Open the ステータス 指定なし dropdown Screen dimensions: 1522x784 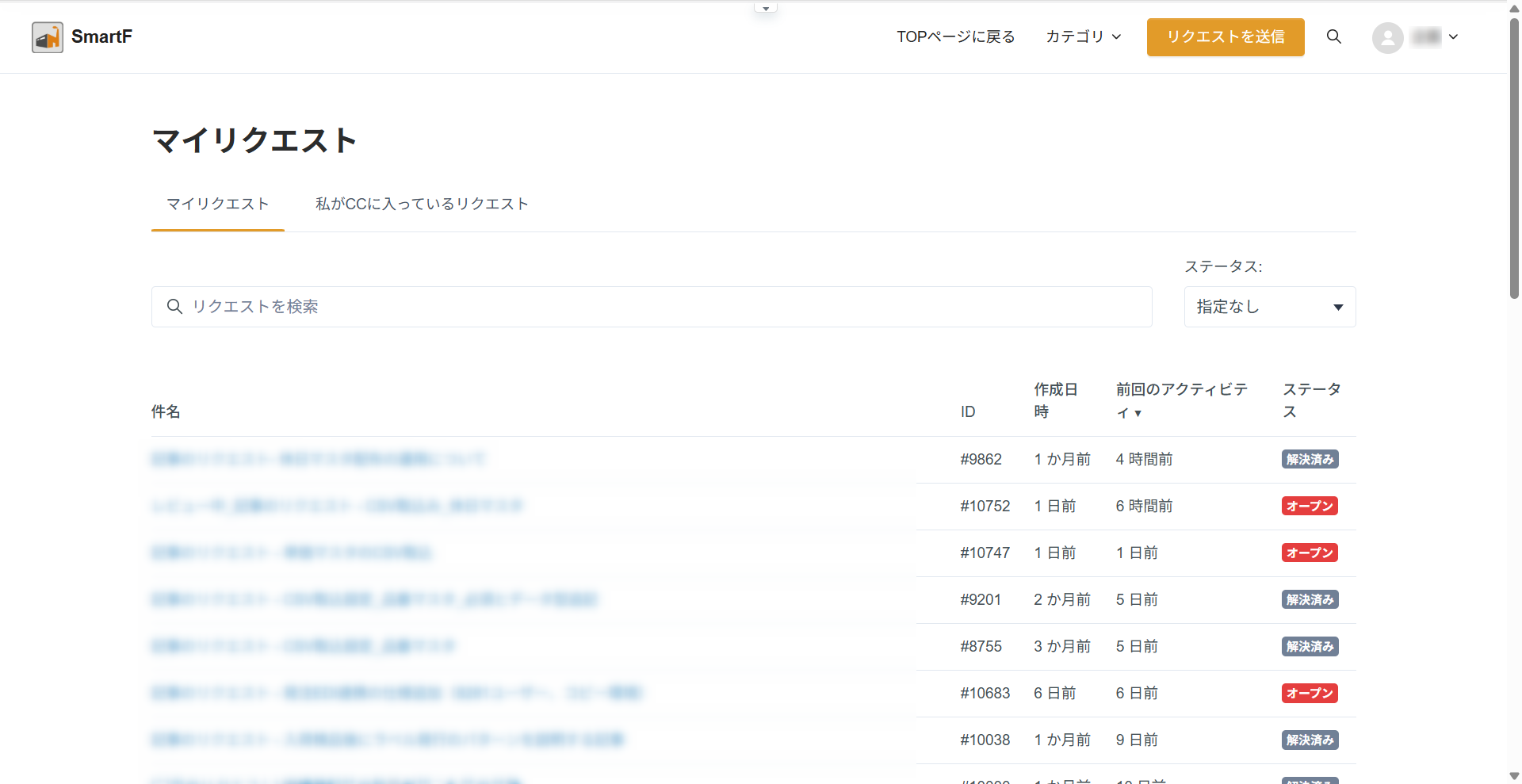click(x=1269, y=307)
